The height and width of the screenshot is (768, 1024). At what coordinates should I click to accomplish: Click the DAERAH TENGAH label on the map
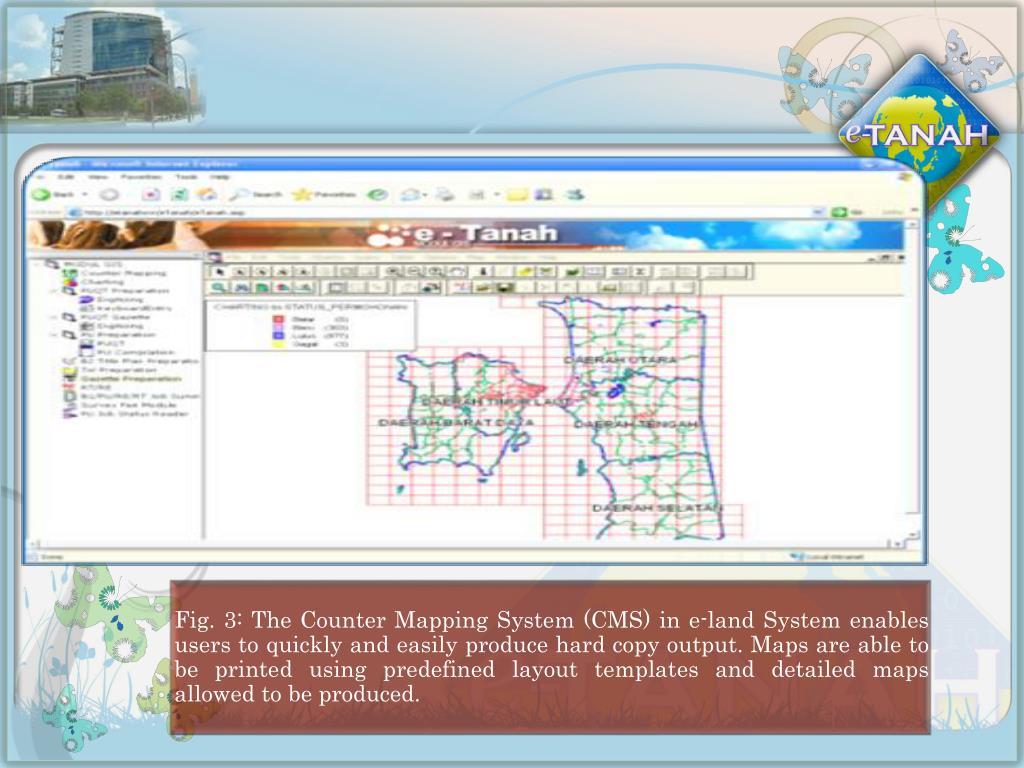pyautogui.click(x=636, y=424)
